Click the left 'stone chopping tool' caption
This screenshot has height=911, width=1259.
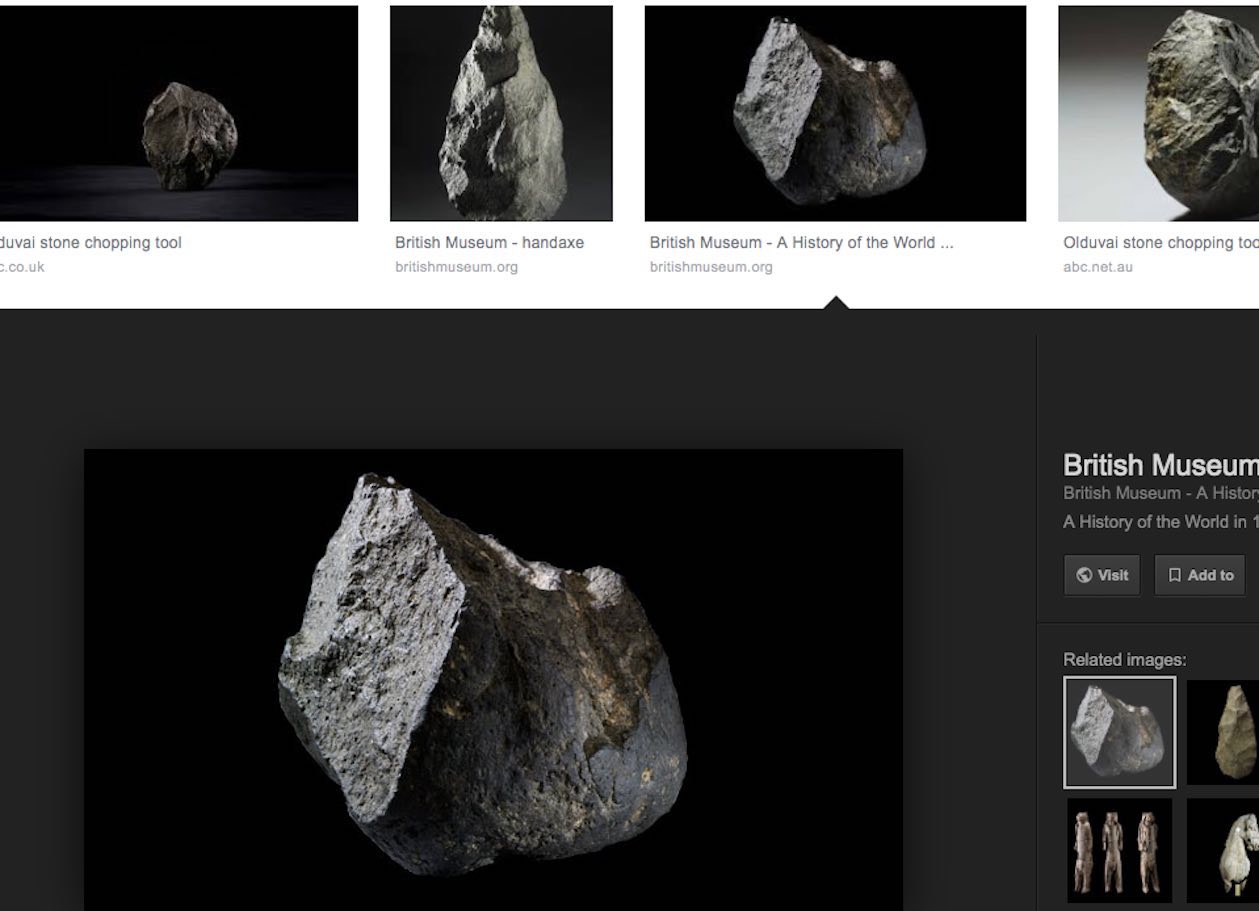90,243
